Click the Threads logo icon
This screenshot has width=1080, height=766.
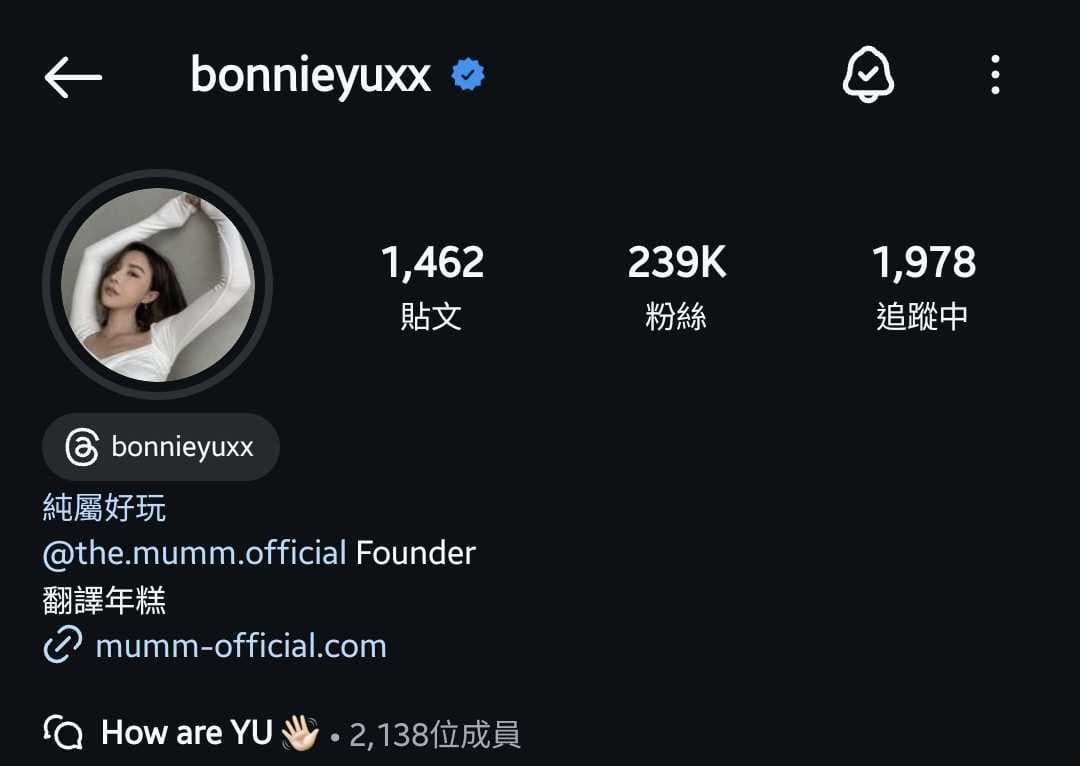point(82,447)
